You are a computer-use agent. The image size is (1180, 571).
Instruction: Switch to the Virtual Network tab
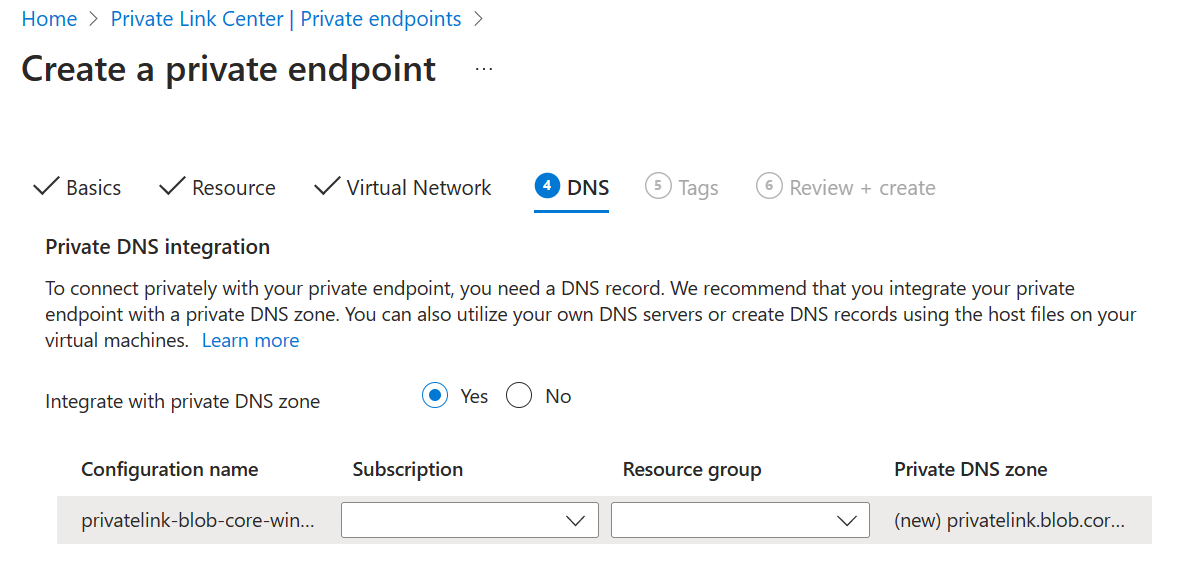click(403, 187)
